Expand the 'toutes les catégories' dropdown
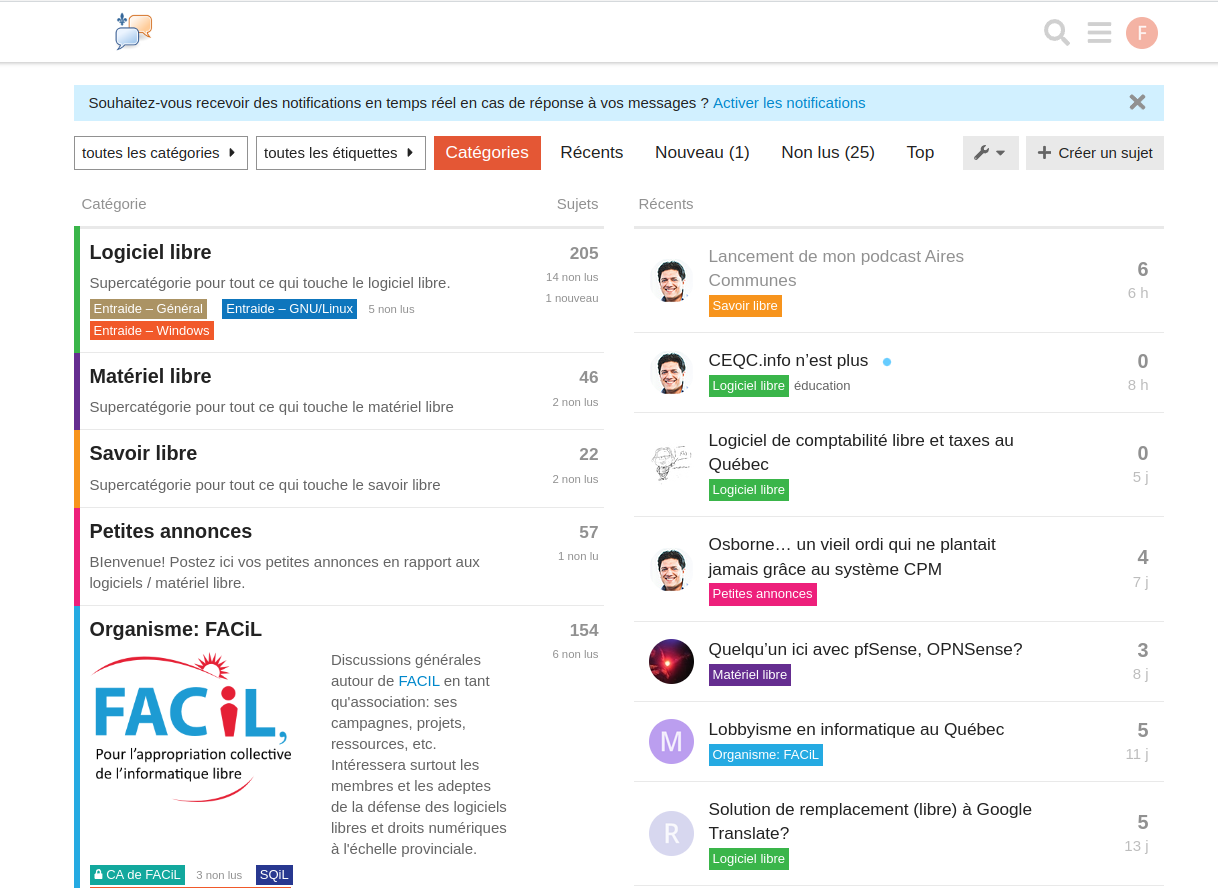 coord(161,153)
